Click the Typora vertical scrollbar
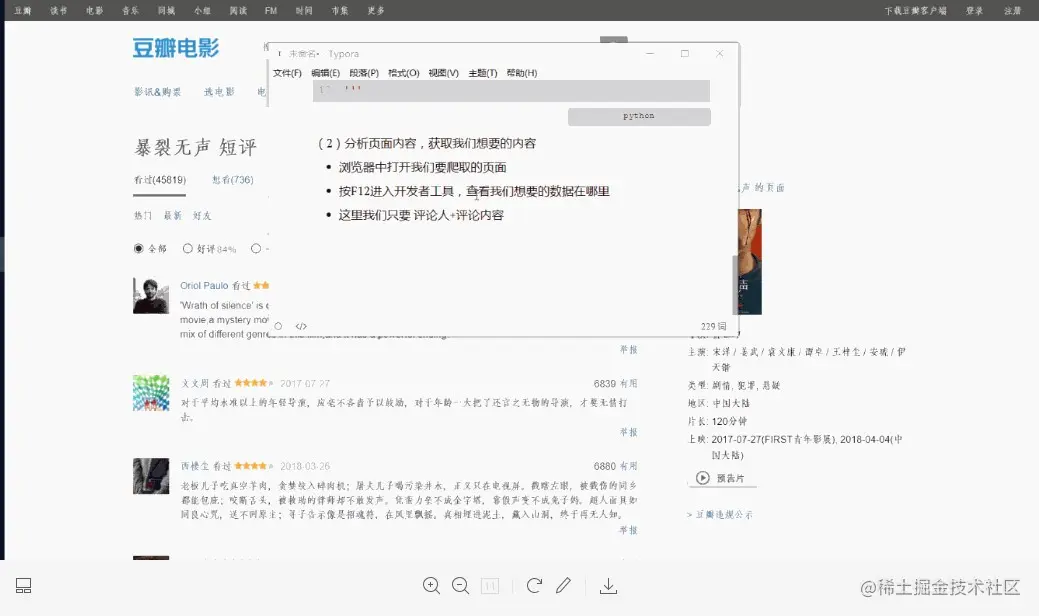Screen dimensions: 1039x616 (734, 285)
